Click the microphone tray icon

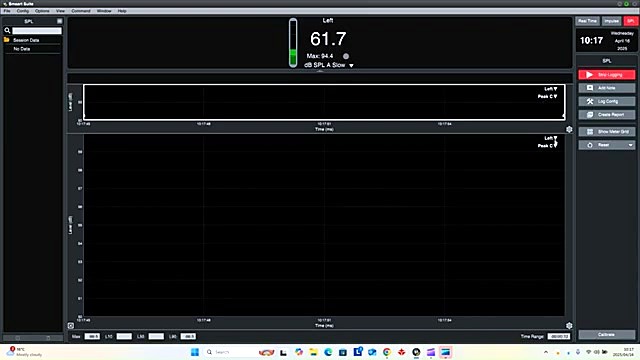[578, 352]
